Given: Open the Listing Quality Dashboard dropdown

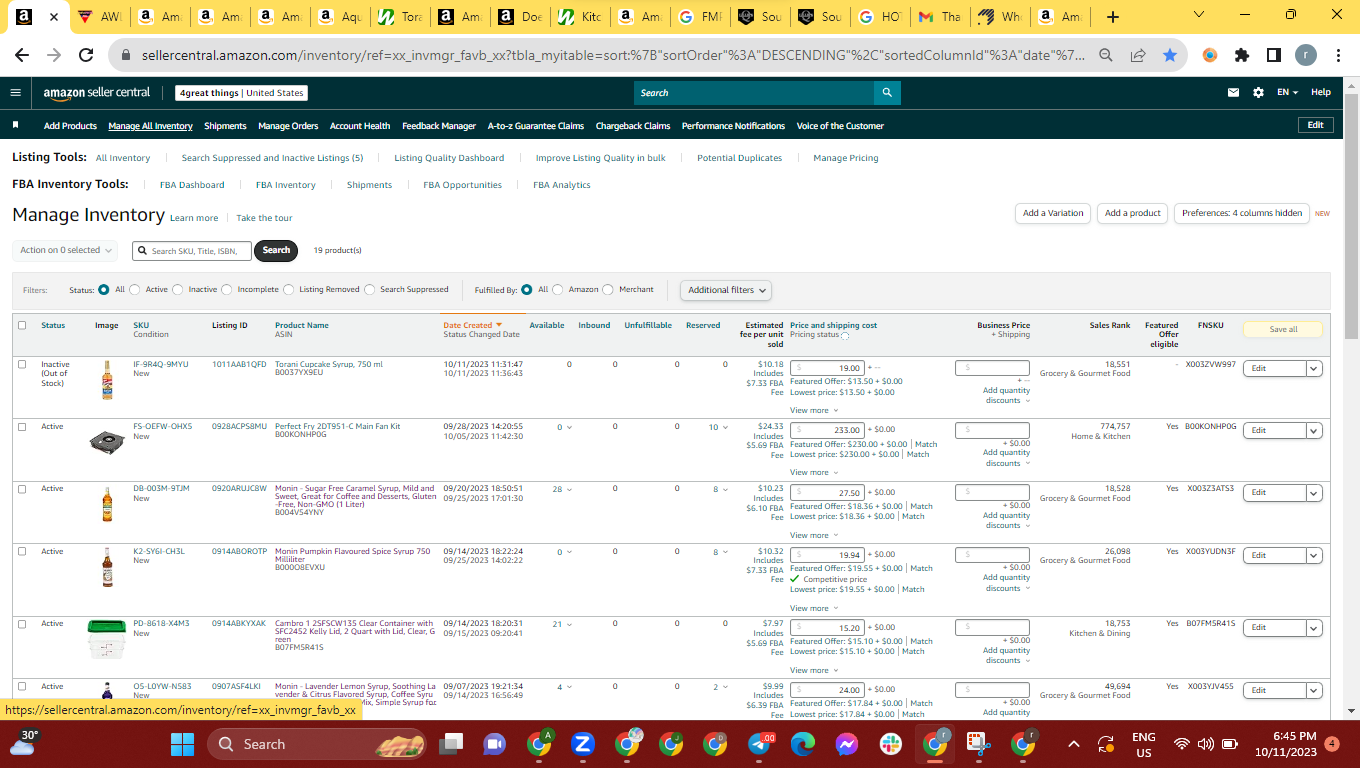Looking at the screenshot, I should (x=449, y=158).
